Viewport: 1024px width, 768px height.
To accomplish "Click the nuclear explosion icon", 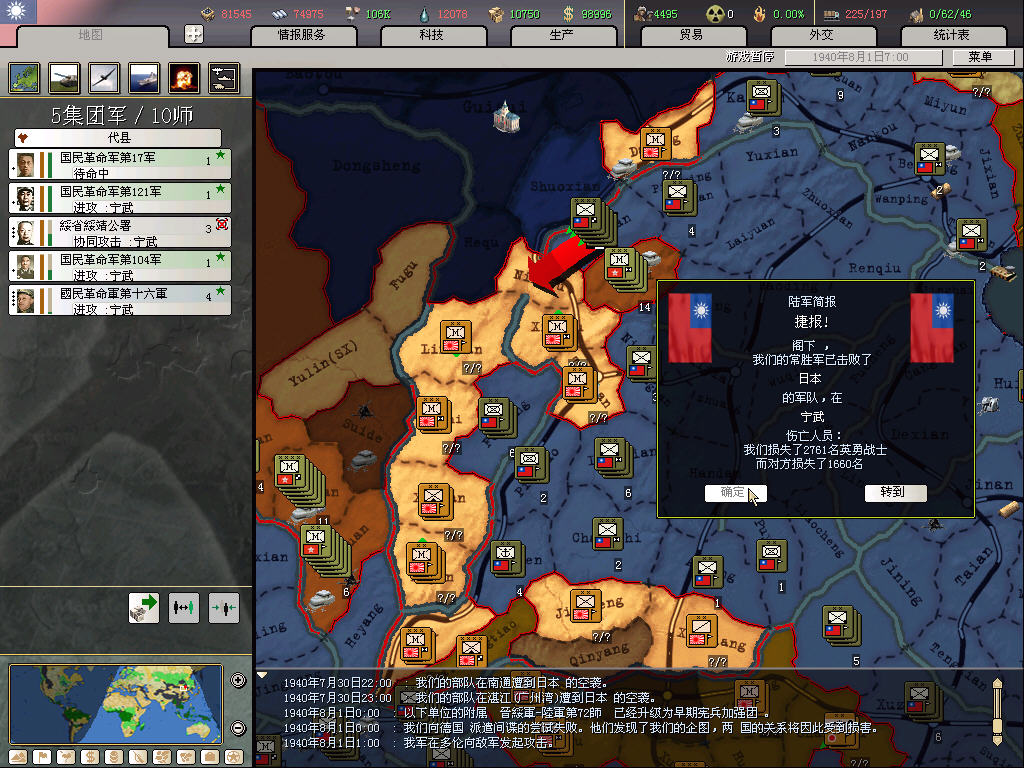I will click(184, 78).
